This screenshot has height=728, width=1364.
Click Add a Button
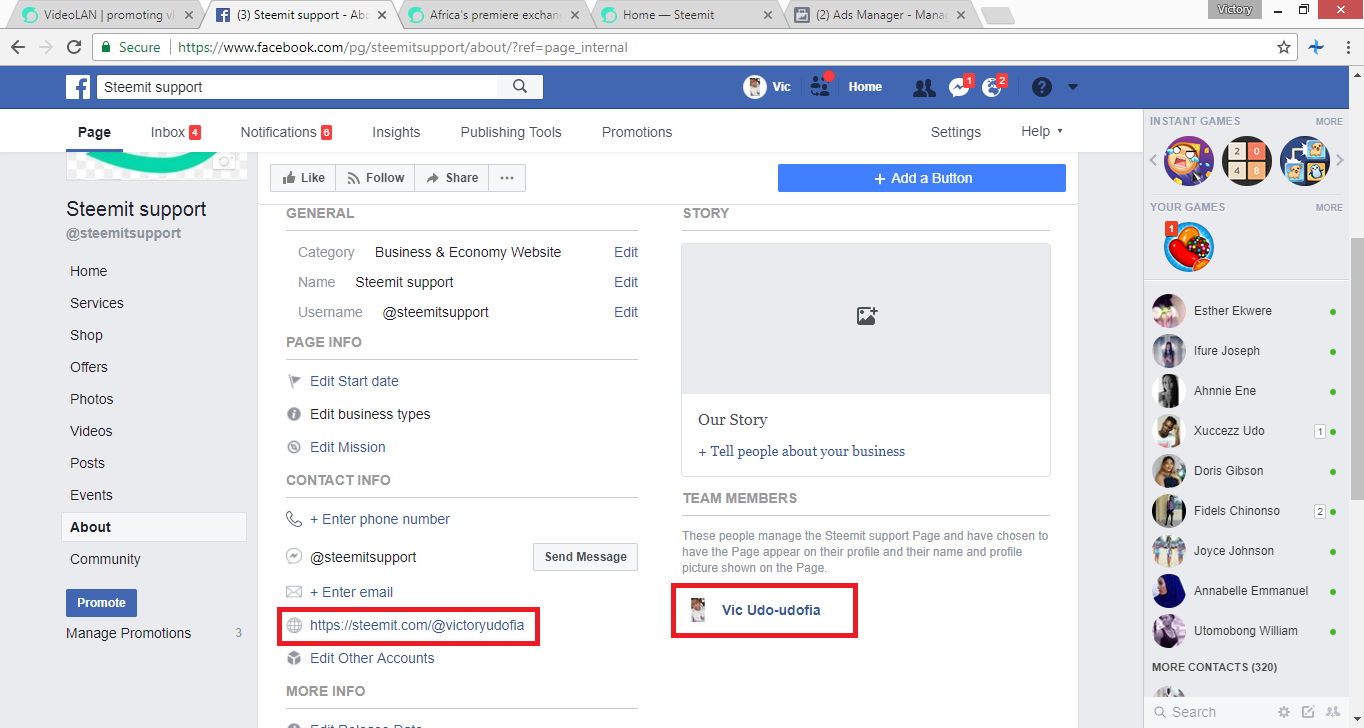pyautogui.click(x=922, y=178)
